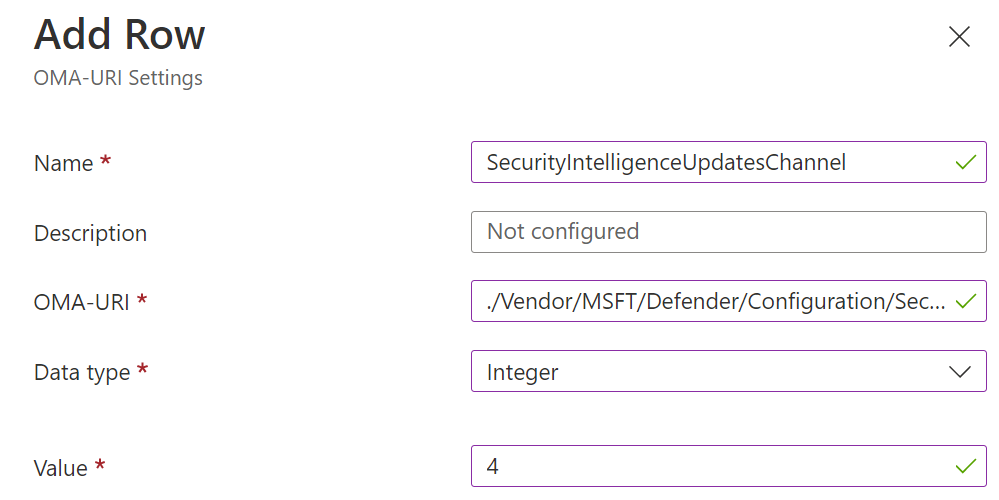
Task: Click the Description box showing Not configured
Action: (728, 232)
